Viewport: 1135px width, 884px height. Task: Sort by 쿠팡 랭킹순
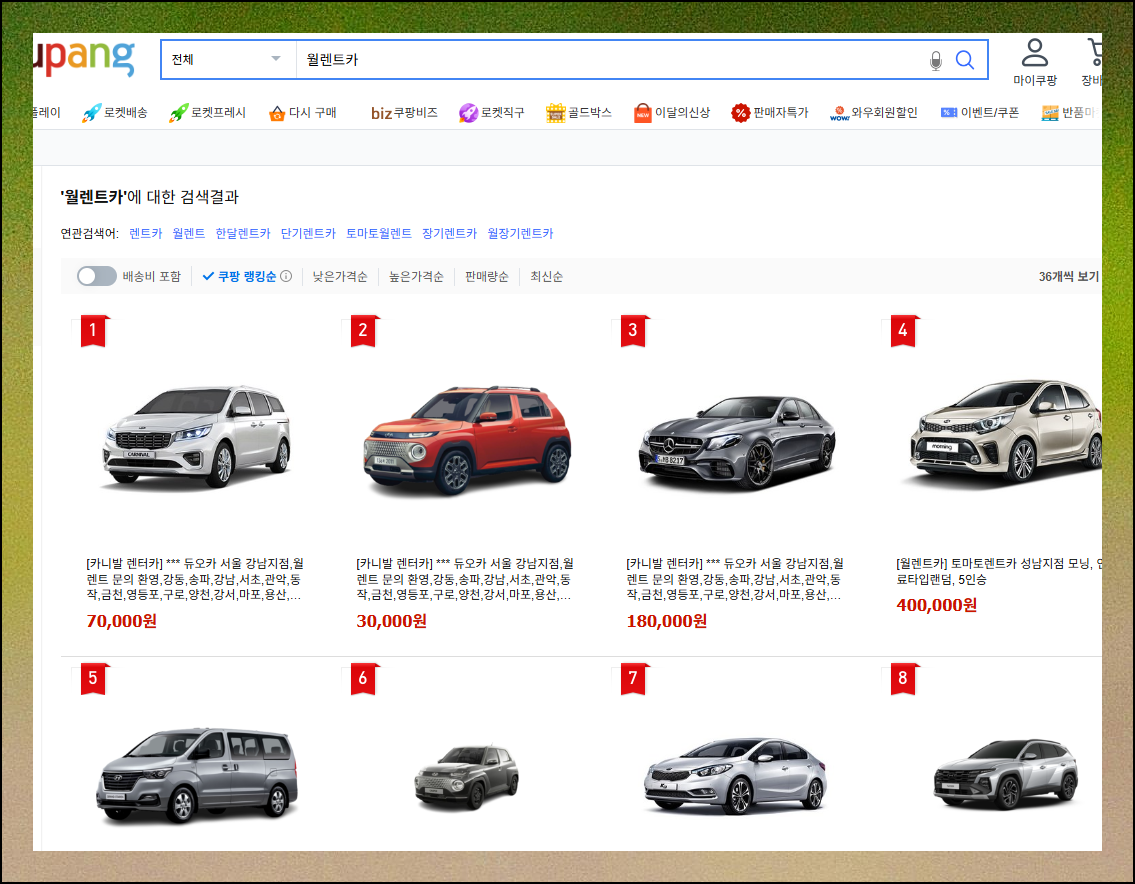240,276
